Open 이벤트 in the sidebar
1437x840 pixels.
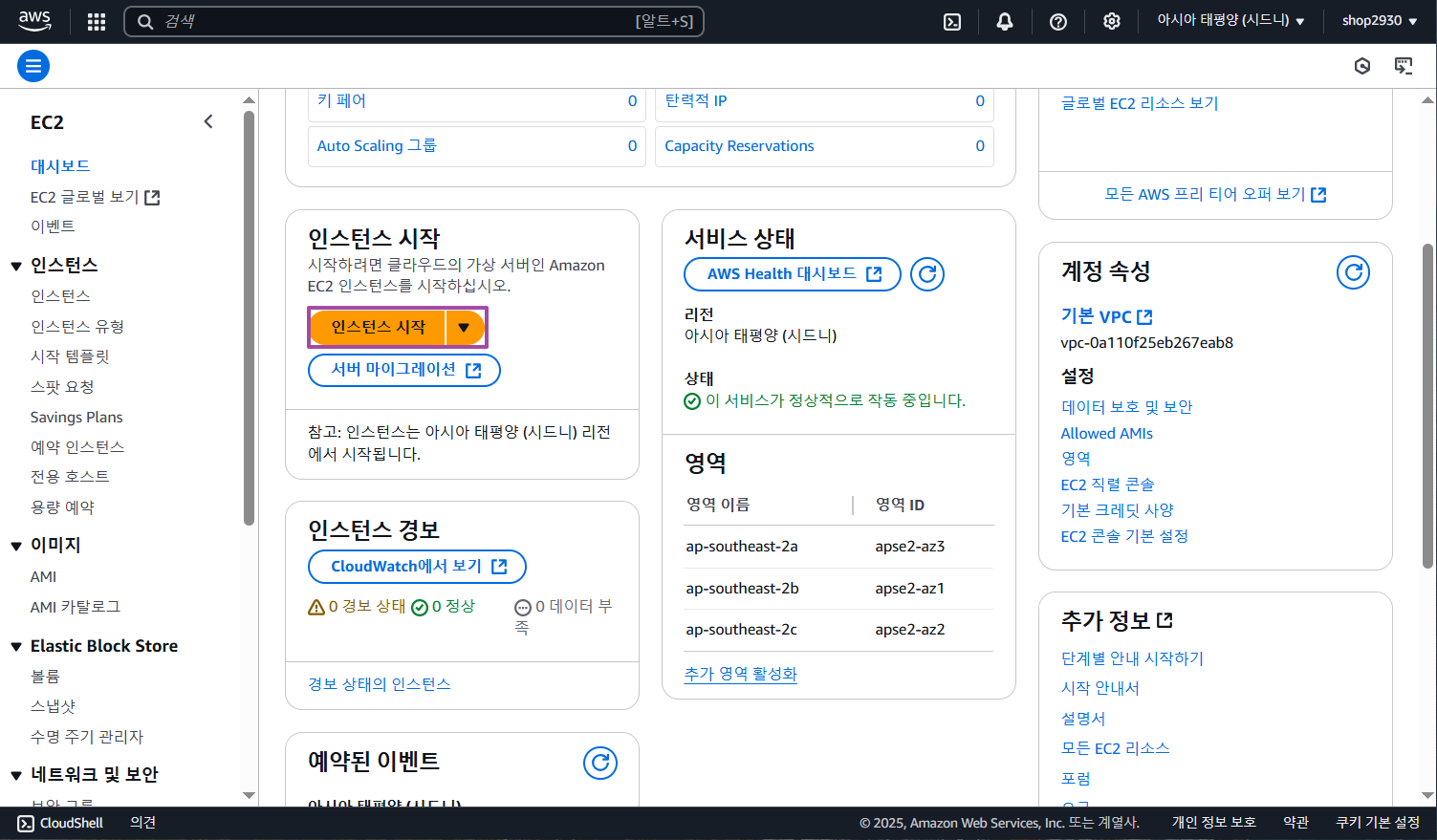[53, 226]
